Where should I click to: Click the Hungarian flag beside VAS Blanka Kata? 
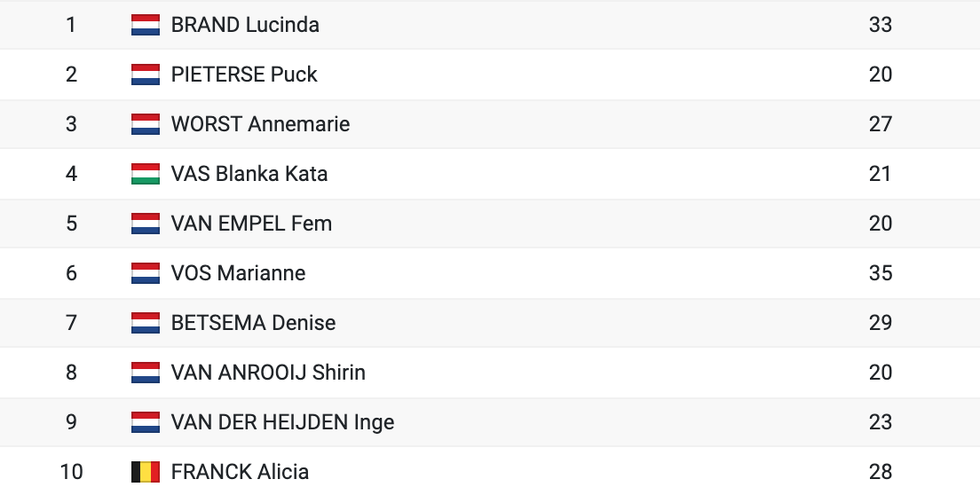(x=146, y=174)
